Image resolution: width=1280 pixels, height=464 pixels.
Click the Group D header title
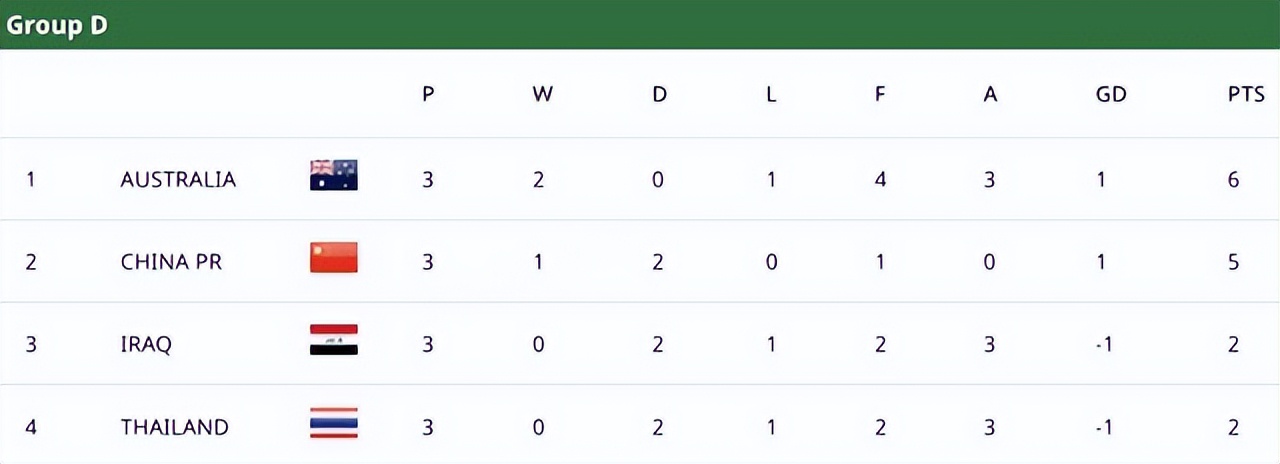pos(57,25)
